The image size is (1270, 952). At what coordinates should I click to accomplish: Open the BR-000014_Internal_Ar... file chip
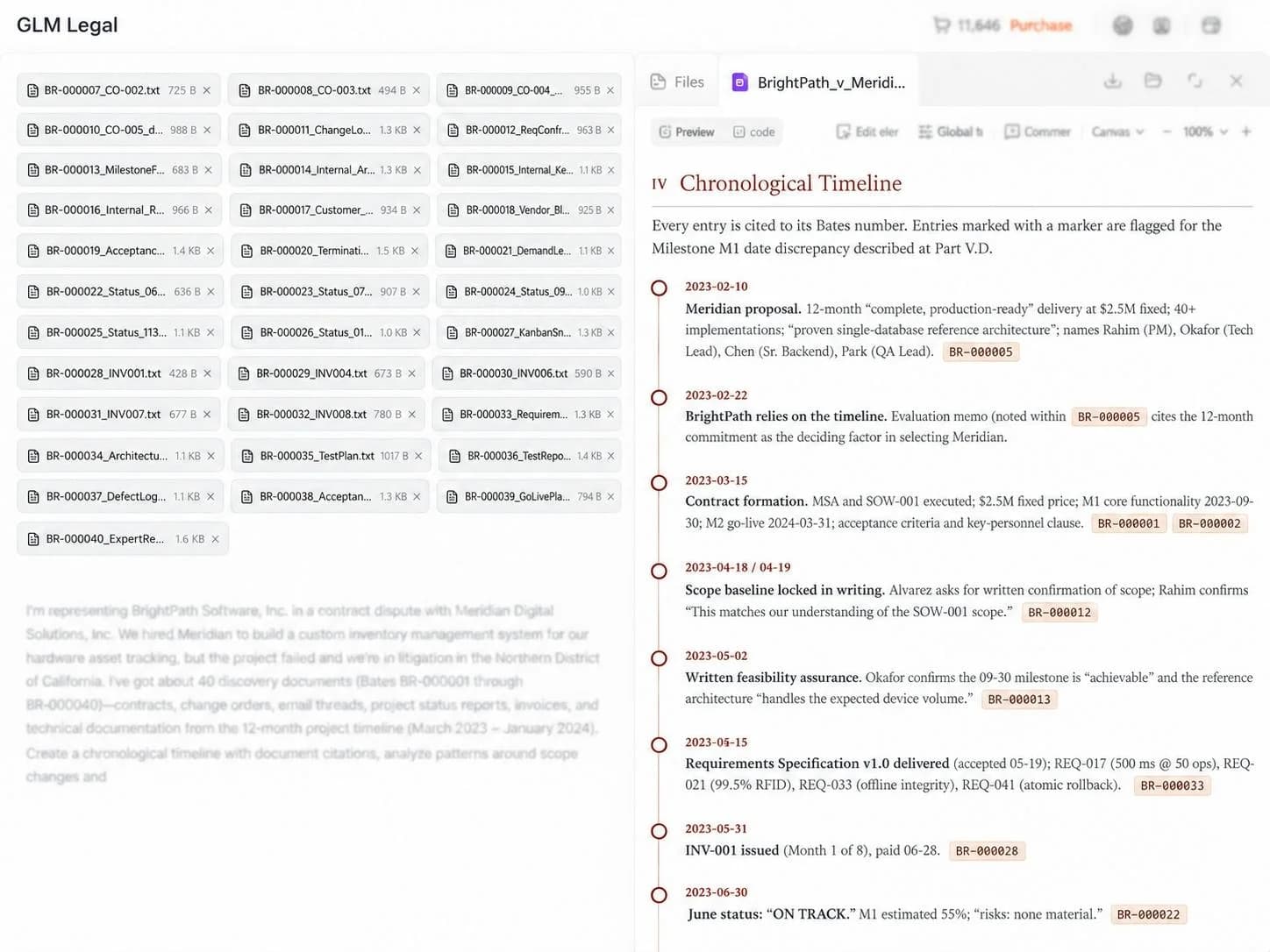click(330, 170)
